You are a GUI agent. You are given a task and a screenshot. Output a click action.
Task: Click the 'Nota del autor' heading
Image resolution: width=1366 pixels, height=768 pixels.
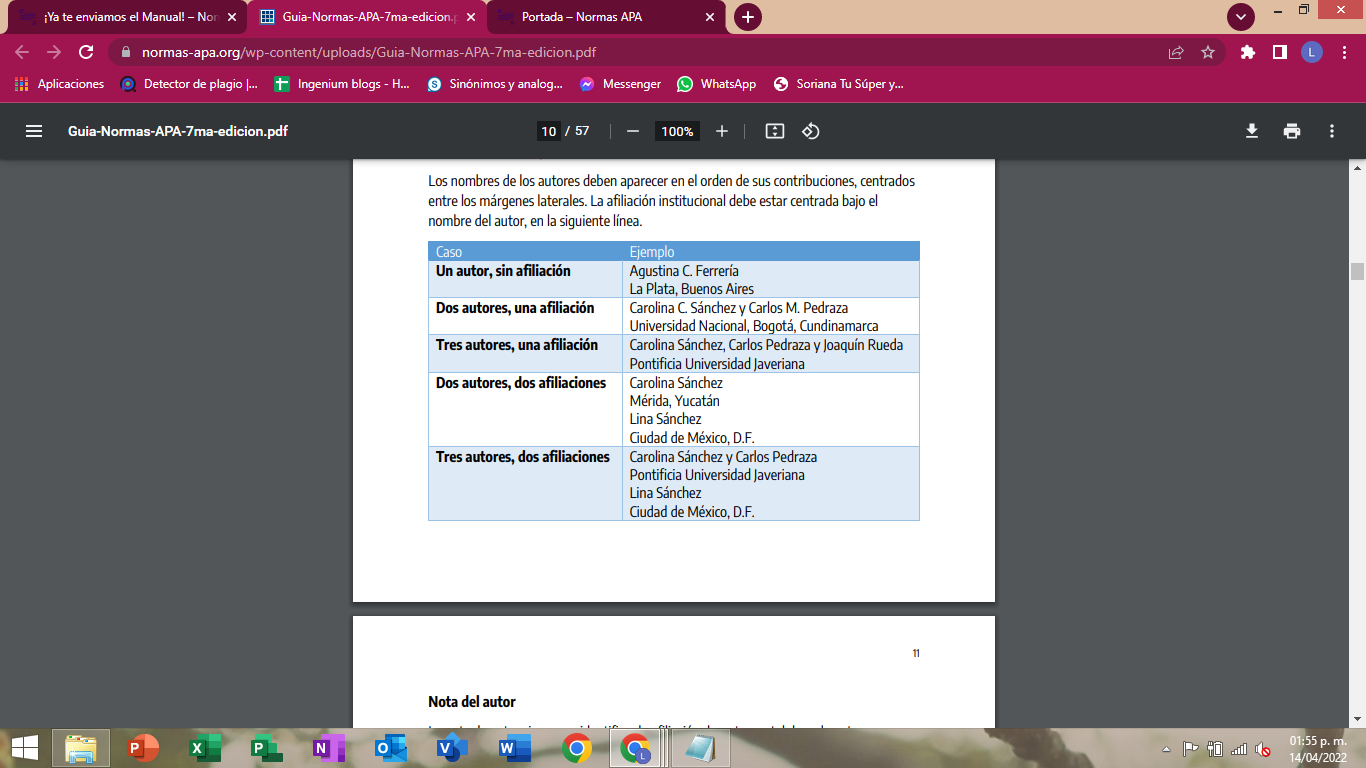[x=472, y=702]
